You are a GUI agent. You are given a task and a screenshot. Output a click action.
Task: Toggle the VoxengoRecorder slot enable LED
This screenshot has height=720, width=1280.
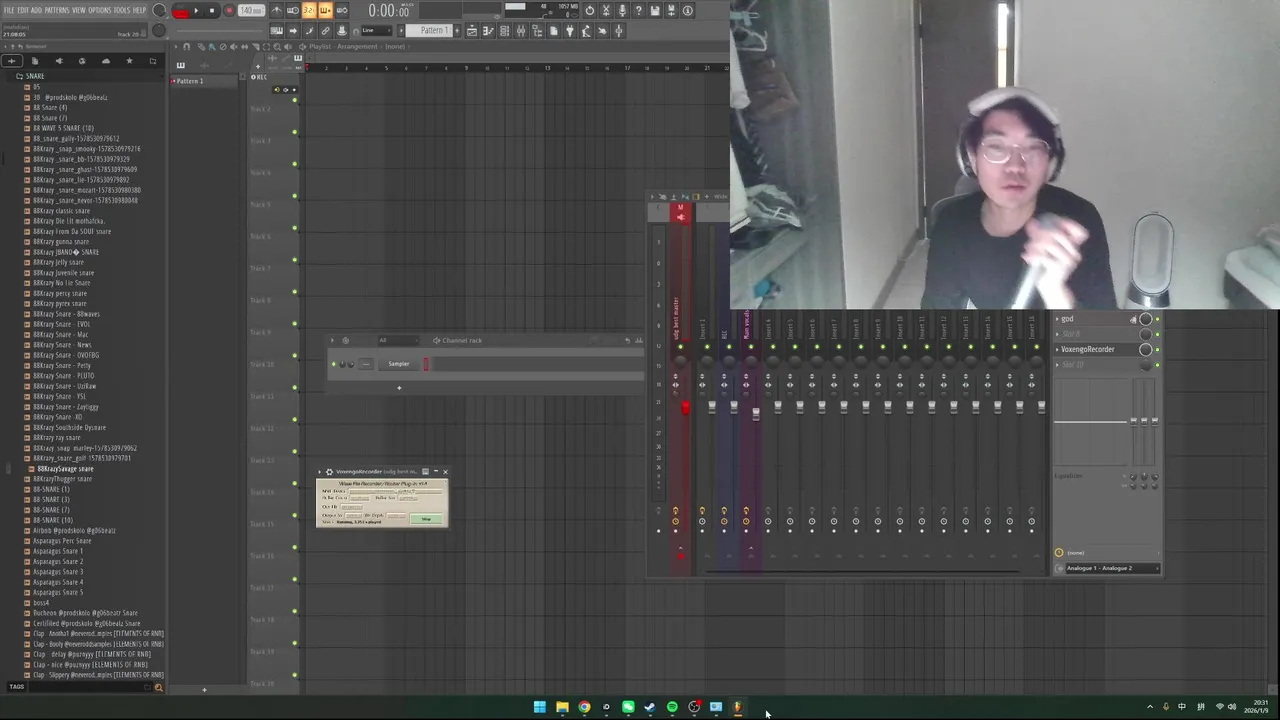point(1157,349)
